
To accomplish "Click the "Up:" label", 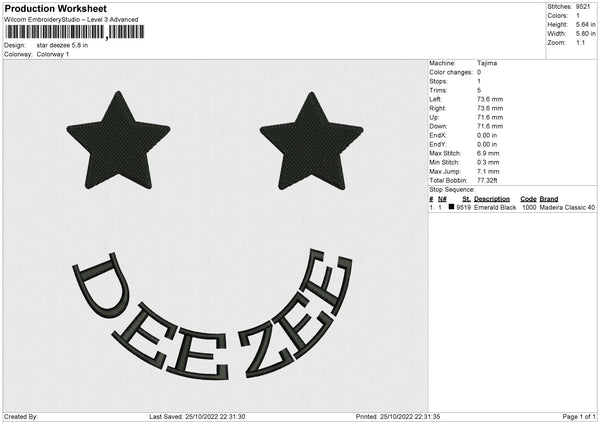I will [x=434, y=117].
